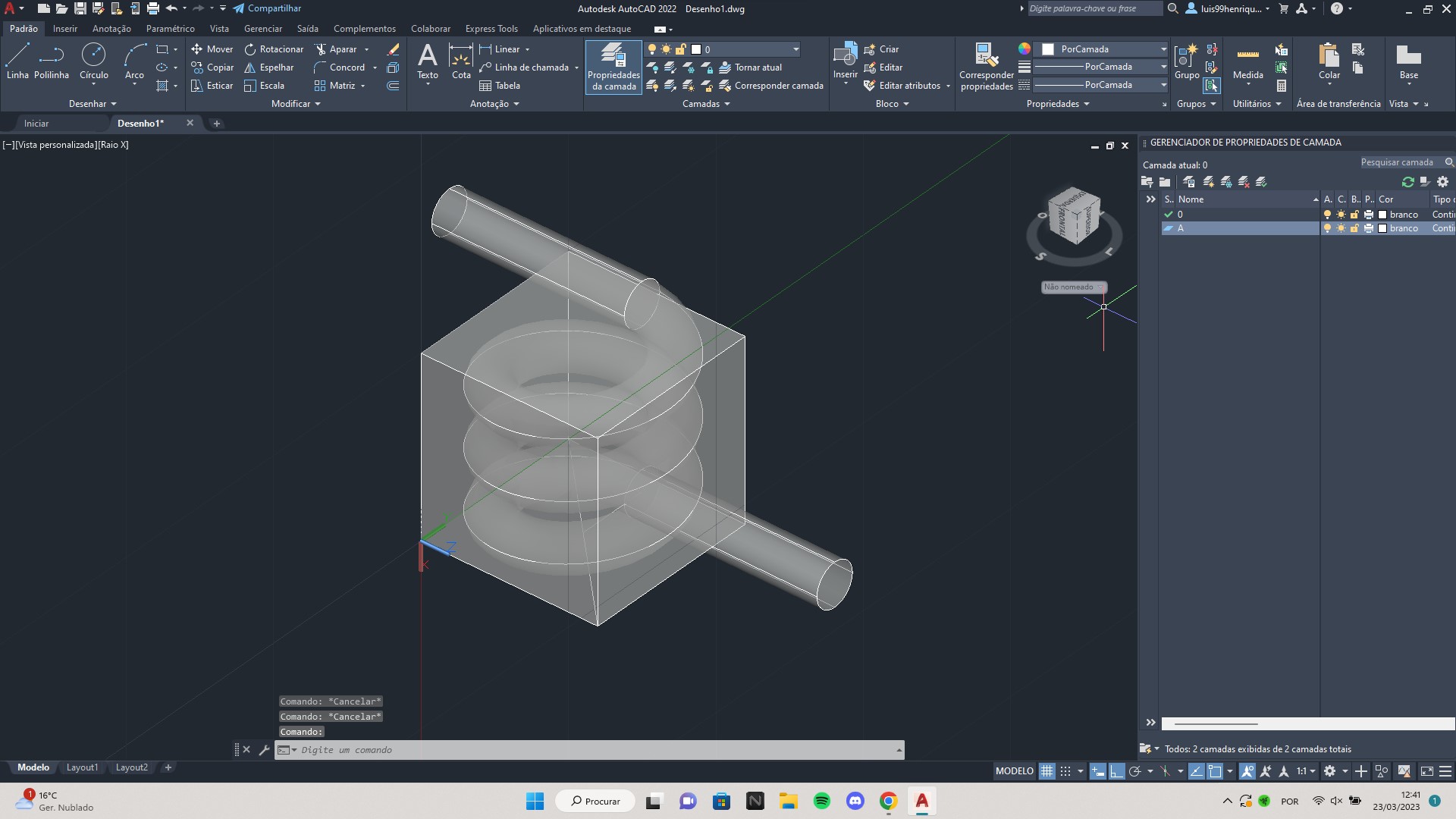The height and width of the screenshot is (819, 1456).
Task: Click Editar atributos button
Action: 902,86
